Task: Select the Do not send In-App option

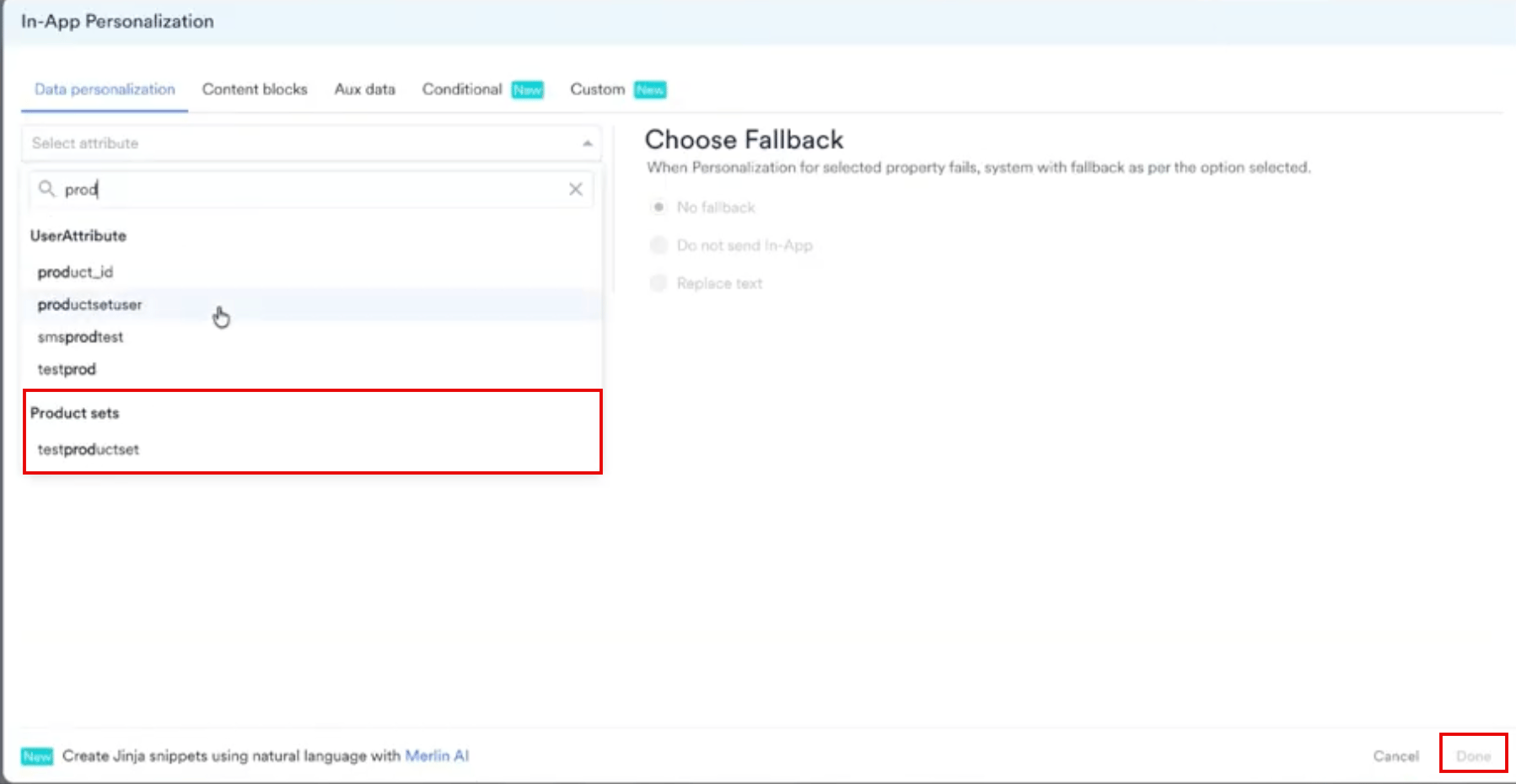Action: point(659,245)
